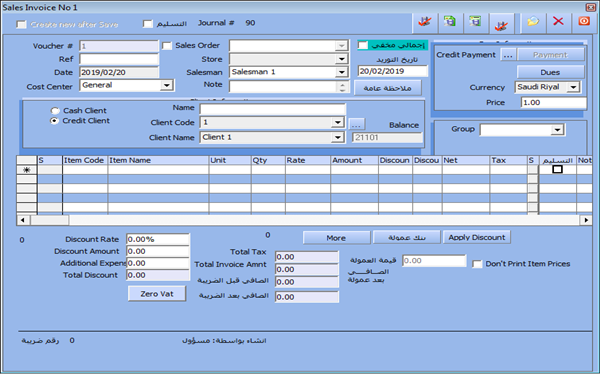Click the Zero Vat button
Image resolution: width=600 pixels, height=374 pixels.
[x=157, y=294]
